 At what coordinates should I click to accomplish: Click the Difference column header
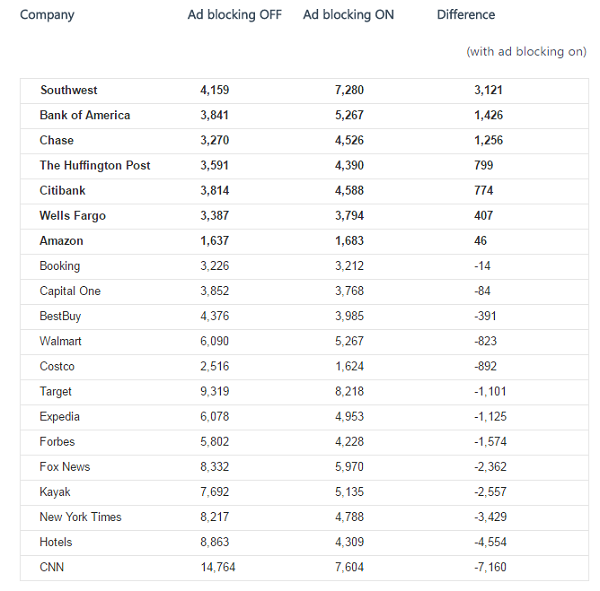466,15
